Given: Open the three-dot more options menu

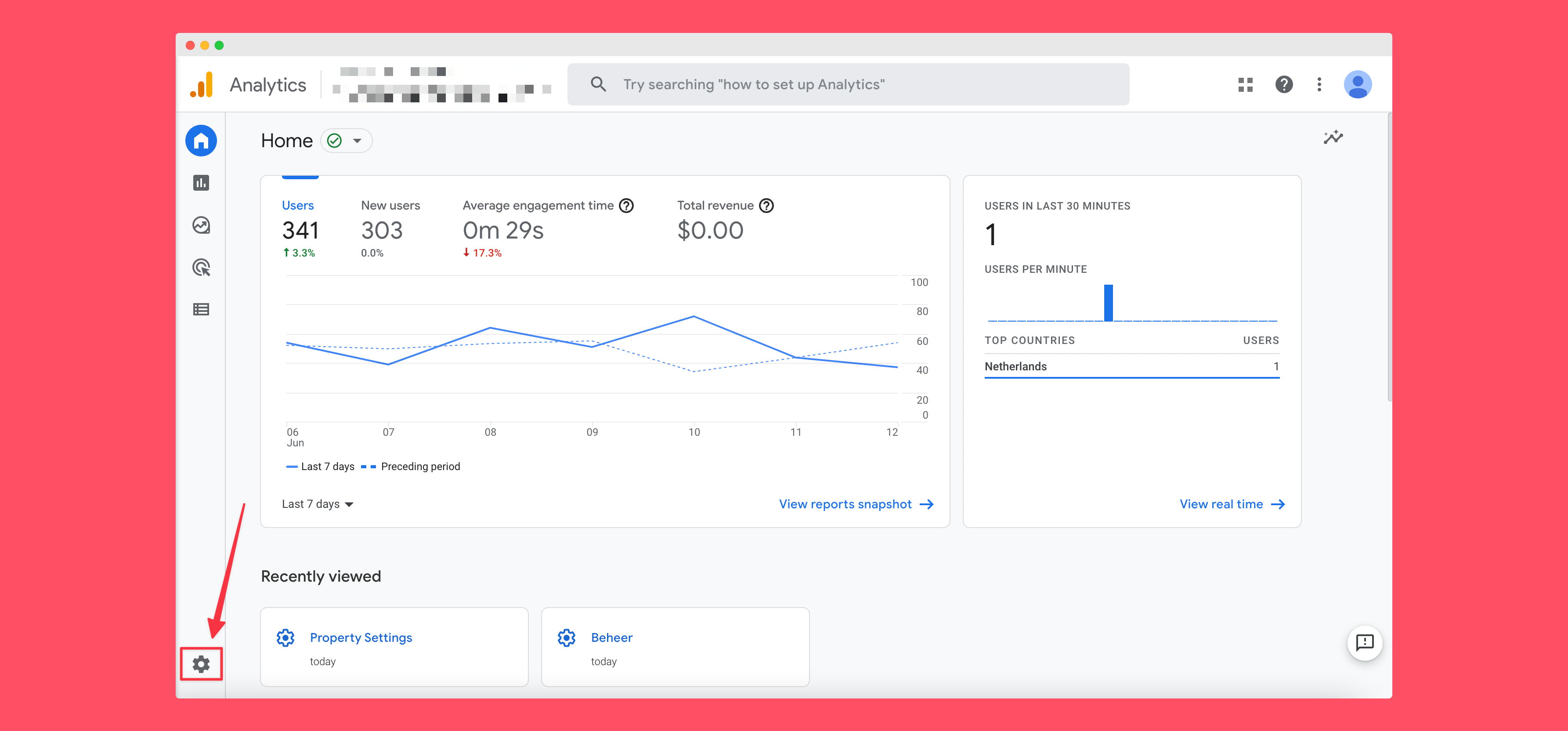Looking at the screenshot, I should [1319, 85].
